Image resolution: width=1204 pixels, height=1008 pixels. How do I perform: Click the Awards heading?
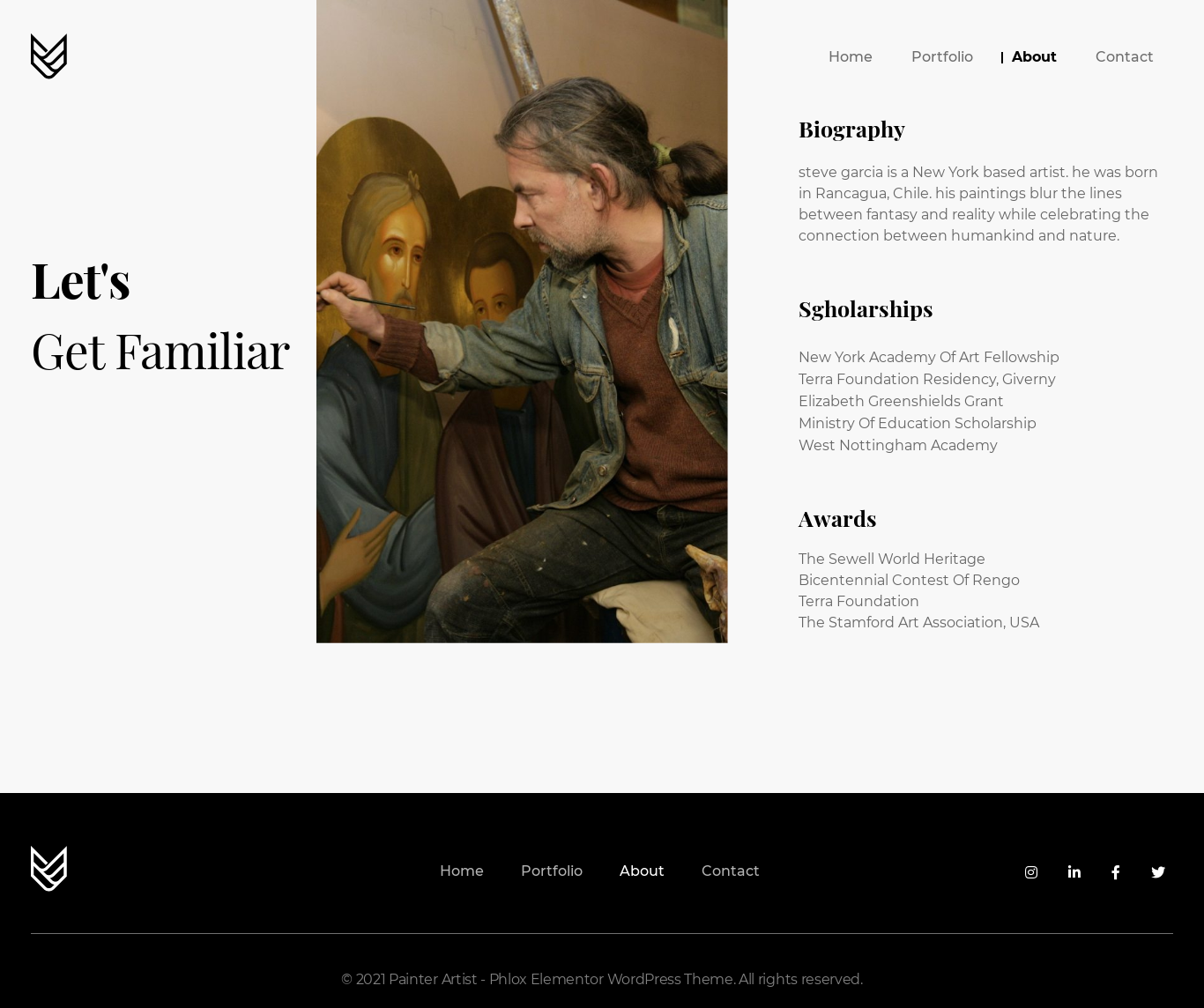pyautogui.click(x=837, y=518)
